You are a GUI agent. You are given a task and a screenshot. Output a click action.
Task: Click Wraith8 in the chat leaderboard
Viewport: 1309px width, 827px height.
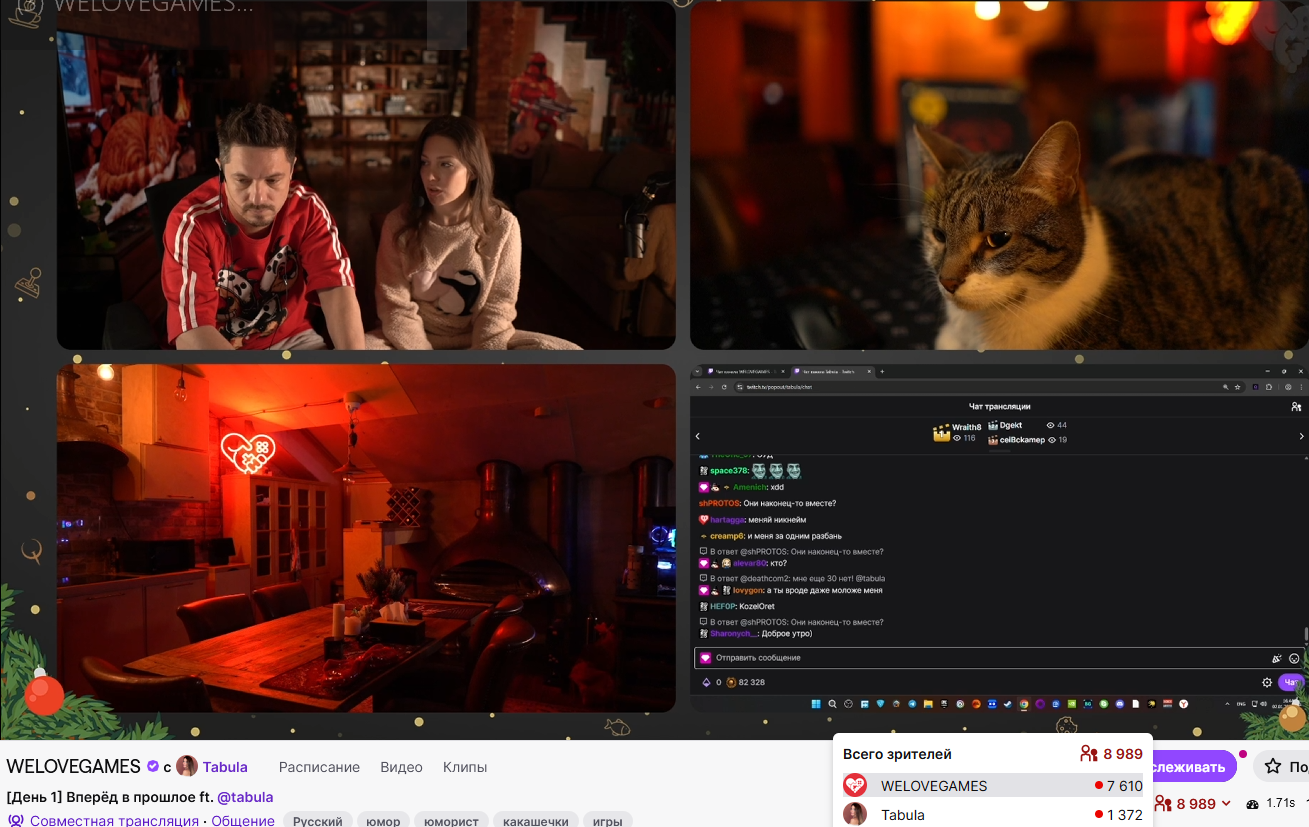tap(955, 432)
